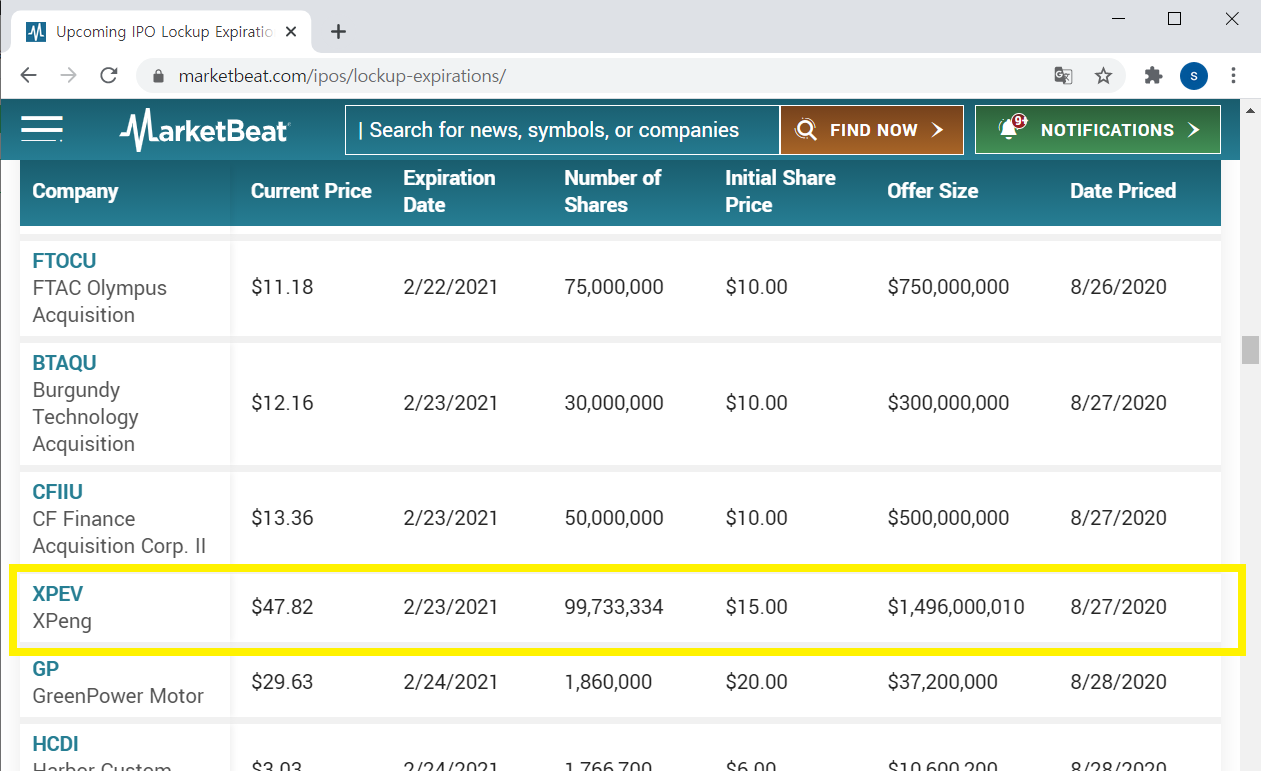Click the 8/26/2020 date priced
Image resolution: width=1261 pixels, height=772 pixels.
pyautogui.click(x=1118, y=288)
